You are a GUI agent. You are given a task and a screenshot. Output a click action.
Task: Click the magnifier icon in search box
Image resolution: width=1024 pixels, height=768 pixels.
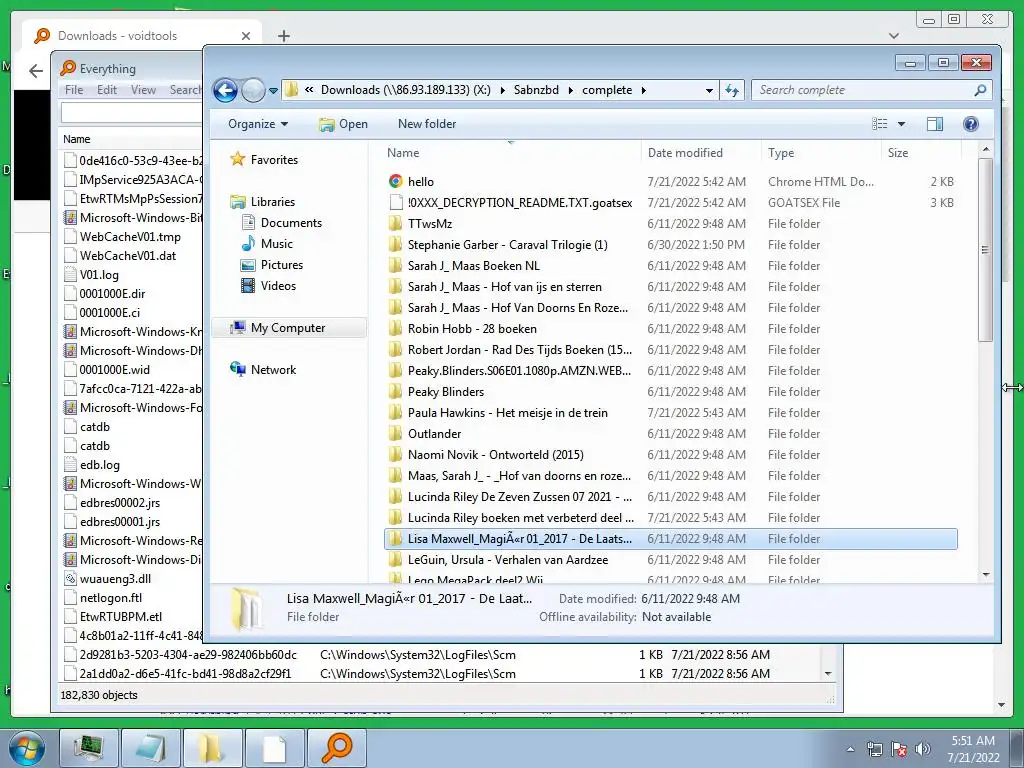tap(980, 90)
